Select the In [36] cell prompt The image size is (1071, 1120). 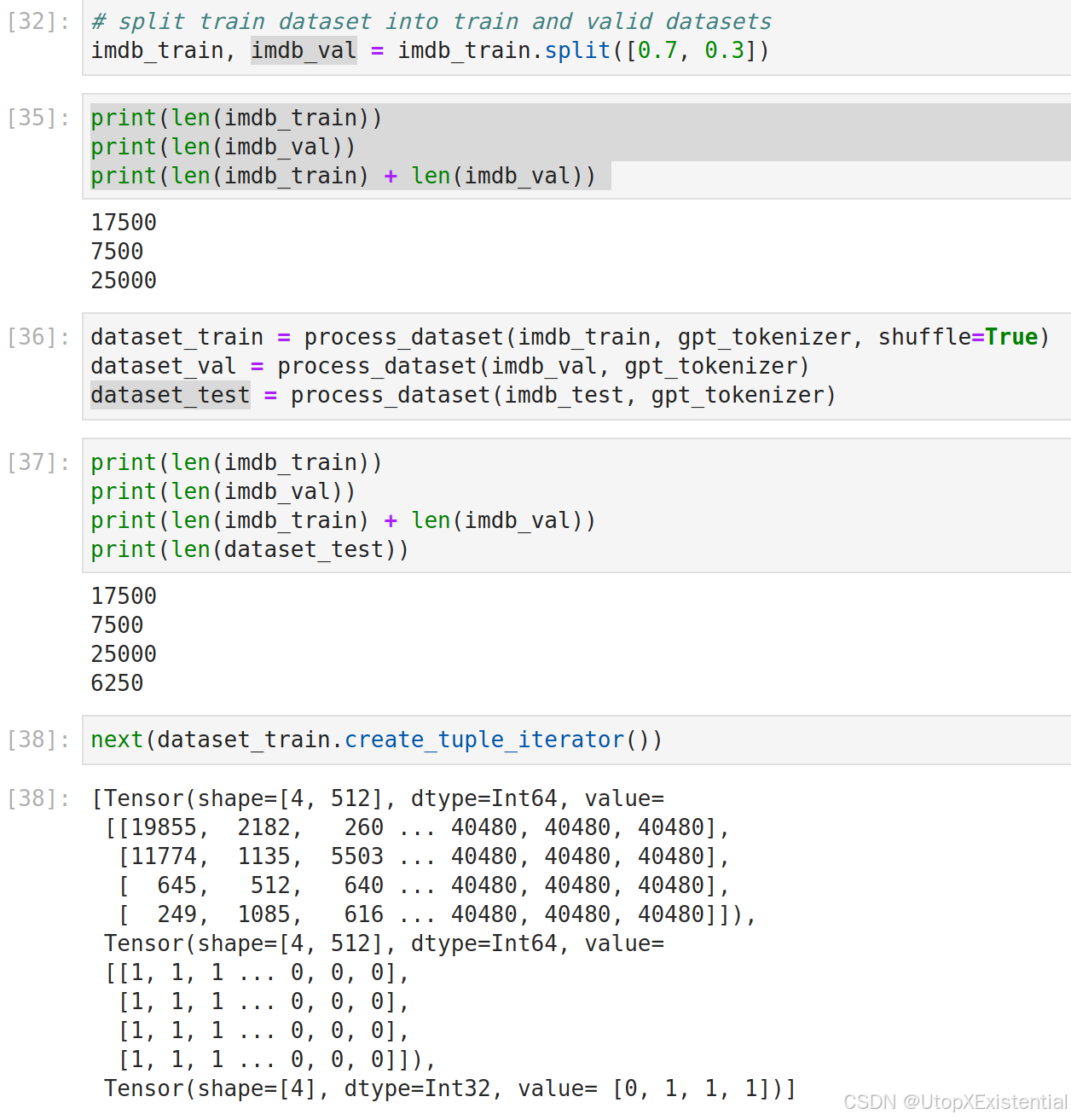tap(38, 337)
